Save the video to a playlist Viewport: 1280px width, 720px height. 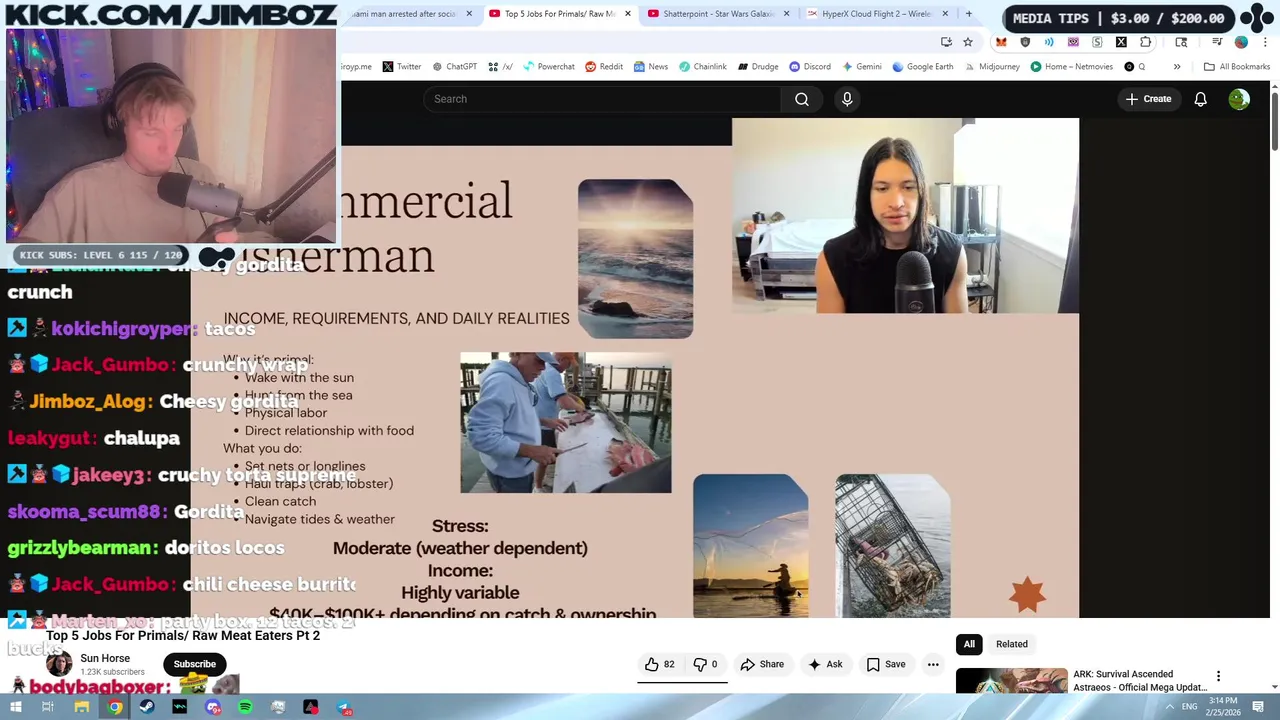tap(886, 664)
